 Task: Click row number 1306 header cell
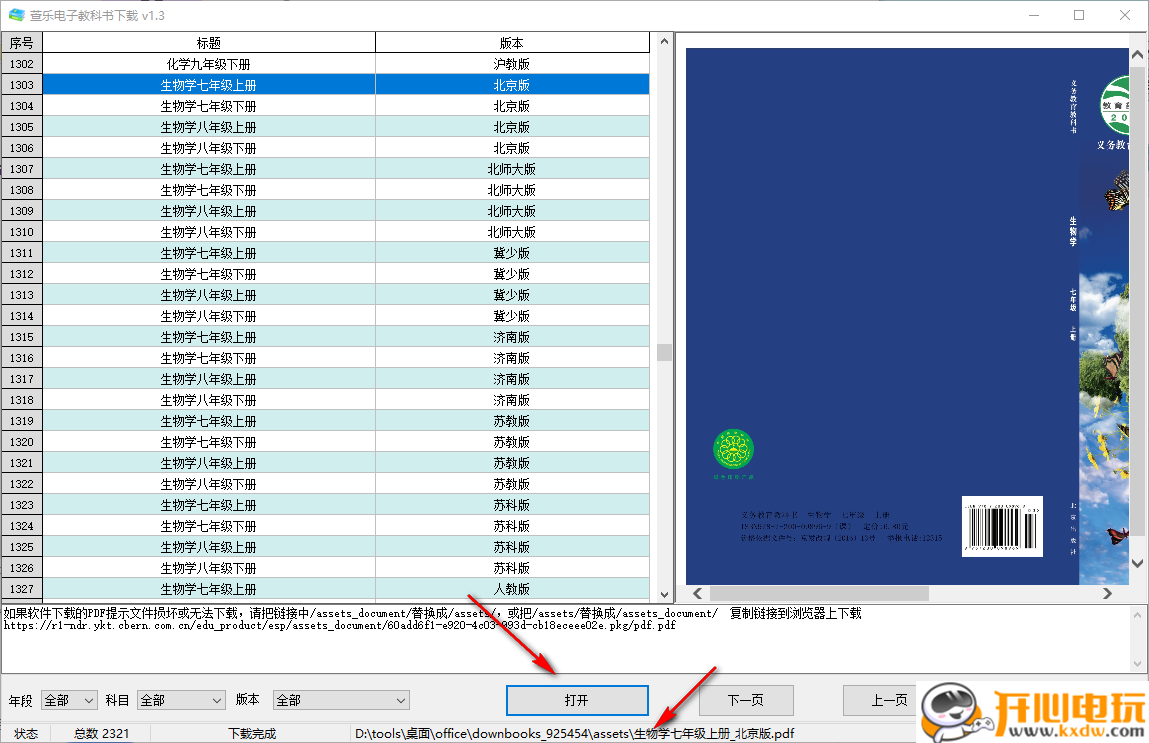(x=22, y=148)
